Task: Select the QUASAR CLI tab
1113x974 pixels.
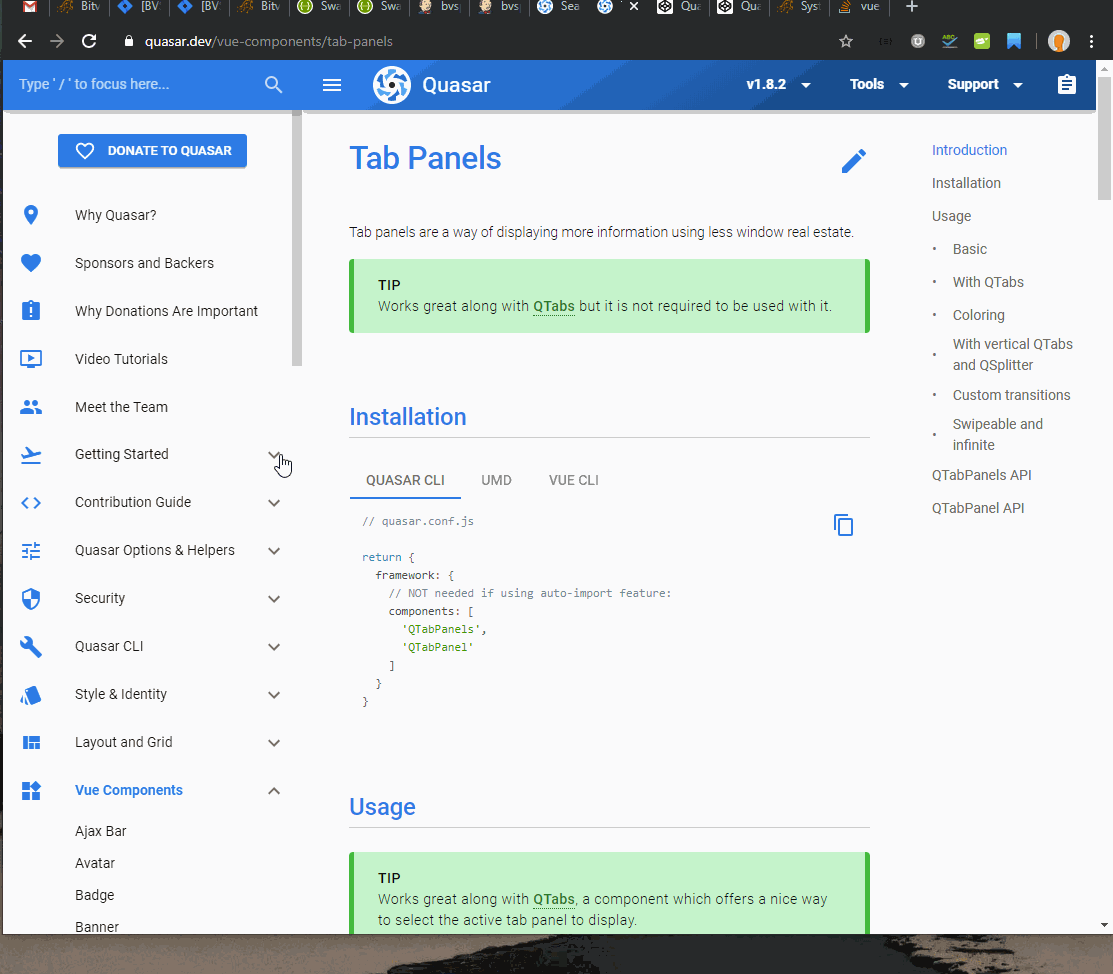Action: [x=405, y=481]
